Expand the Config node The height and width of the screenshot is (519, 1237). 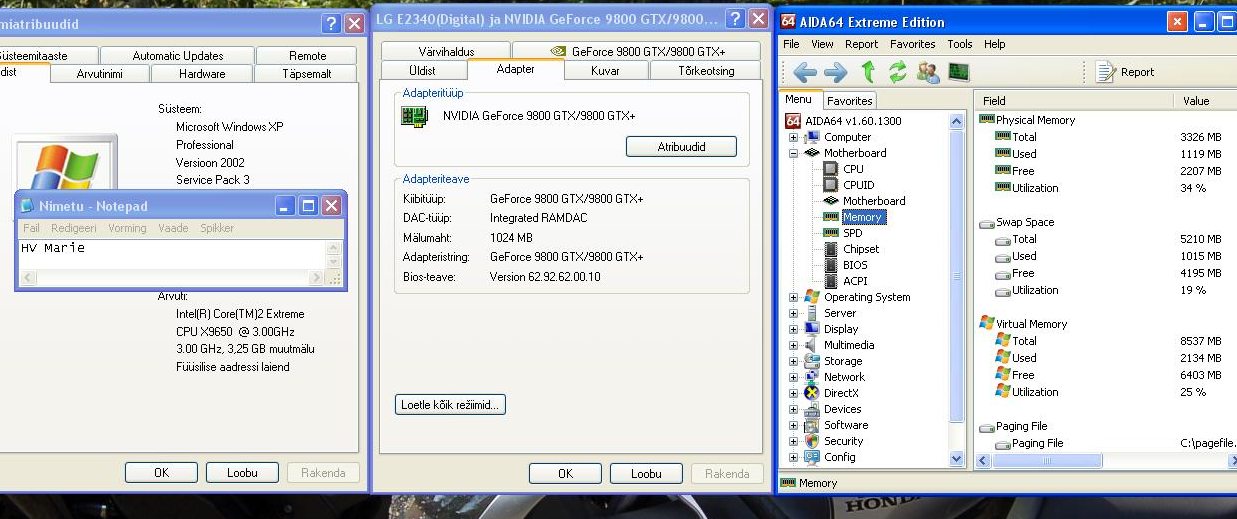point(794,457)
